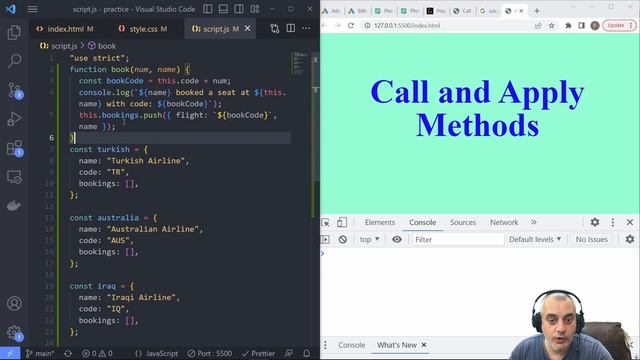This screenshot has height=360, width=640.
Task: Split the editor to the right
Action: click(x=291, y=28)
